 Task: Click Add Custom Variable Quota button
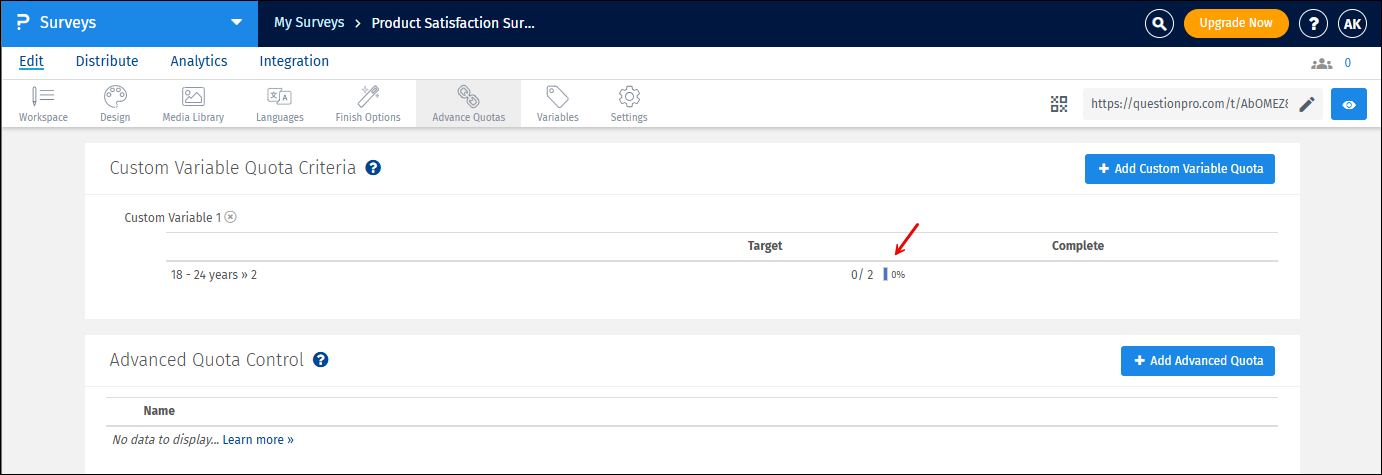tap(1180, 169)
